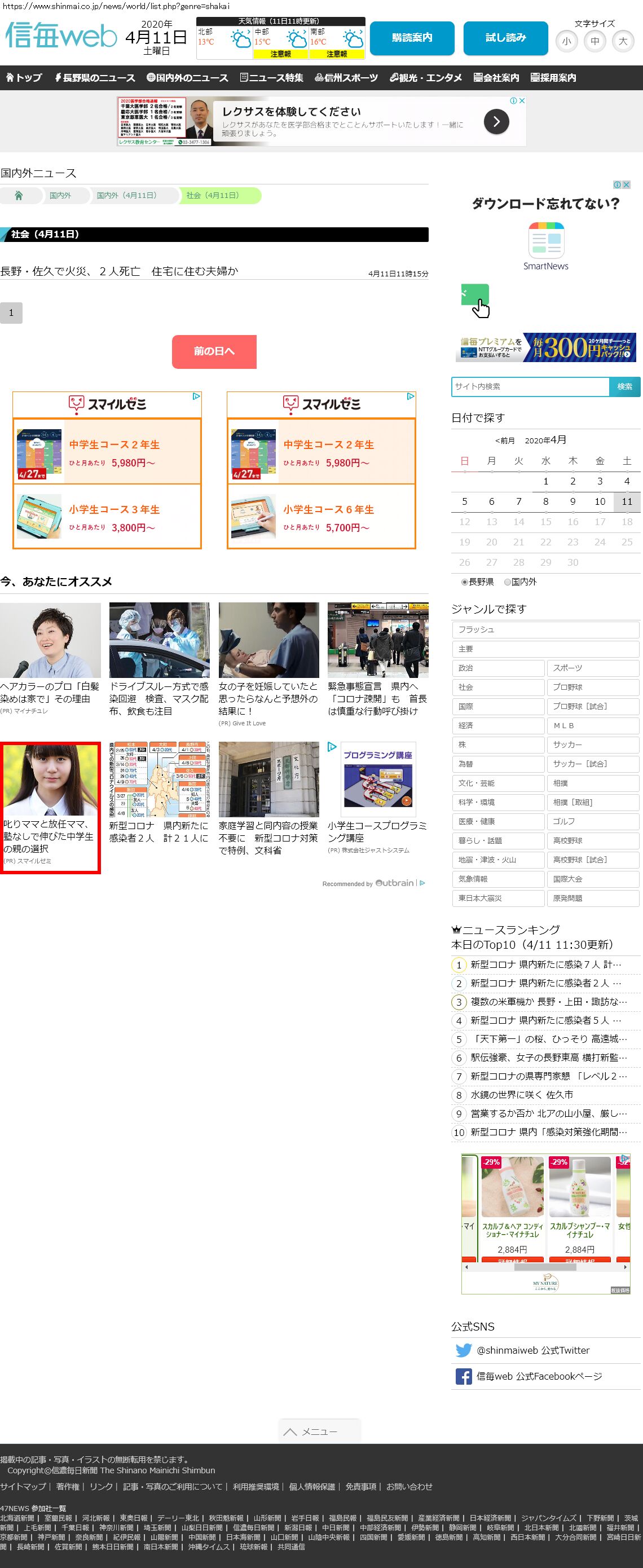Open サイトマップ footer link
643x1568 pixels.
pyautogui.click(x=23, y=1486)
